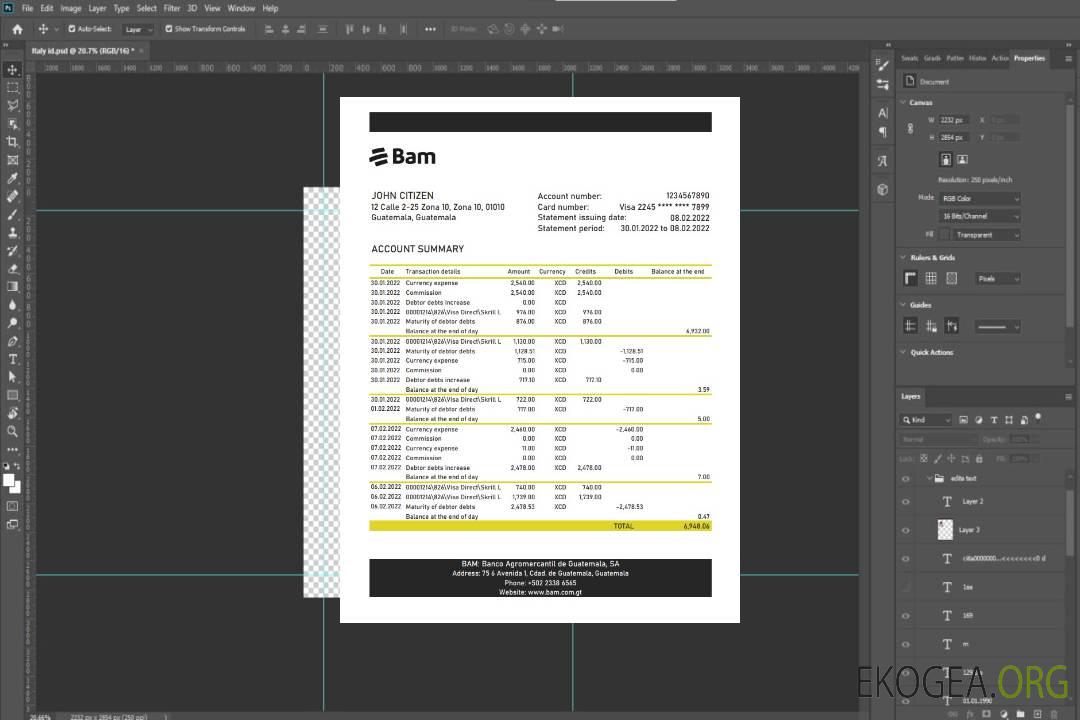Image resolution: width=1080 pixels, height=720 pixels.
Task: Open the RGB Color mode dropdown
Action: point(979,198)
